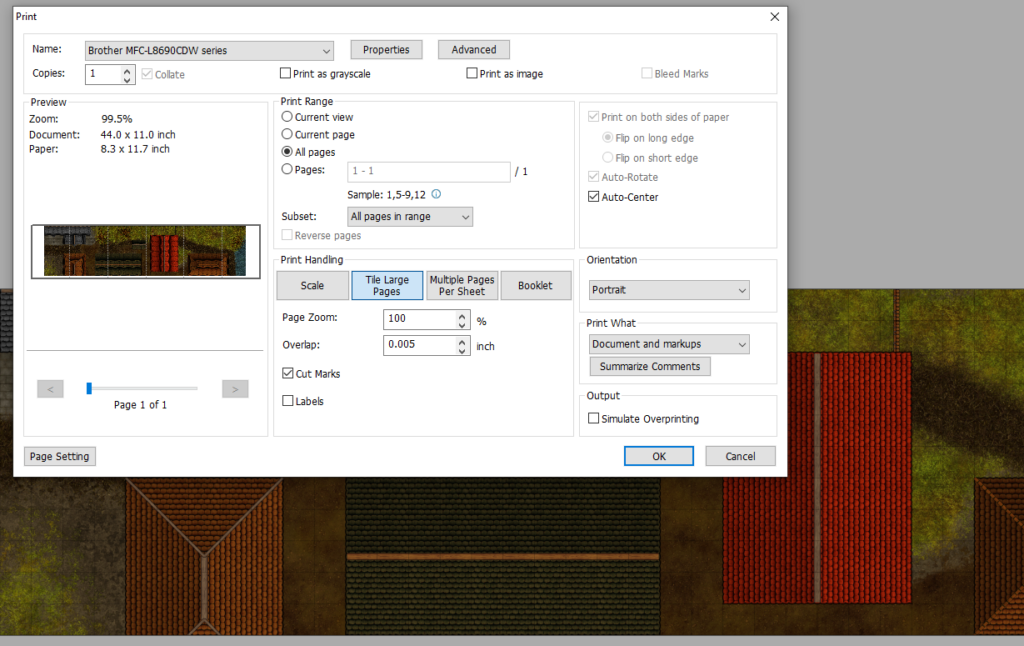
Task: Enable the Labels checkbox
Action: pyautogui.click(x=288, y=401)
